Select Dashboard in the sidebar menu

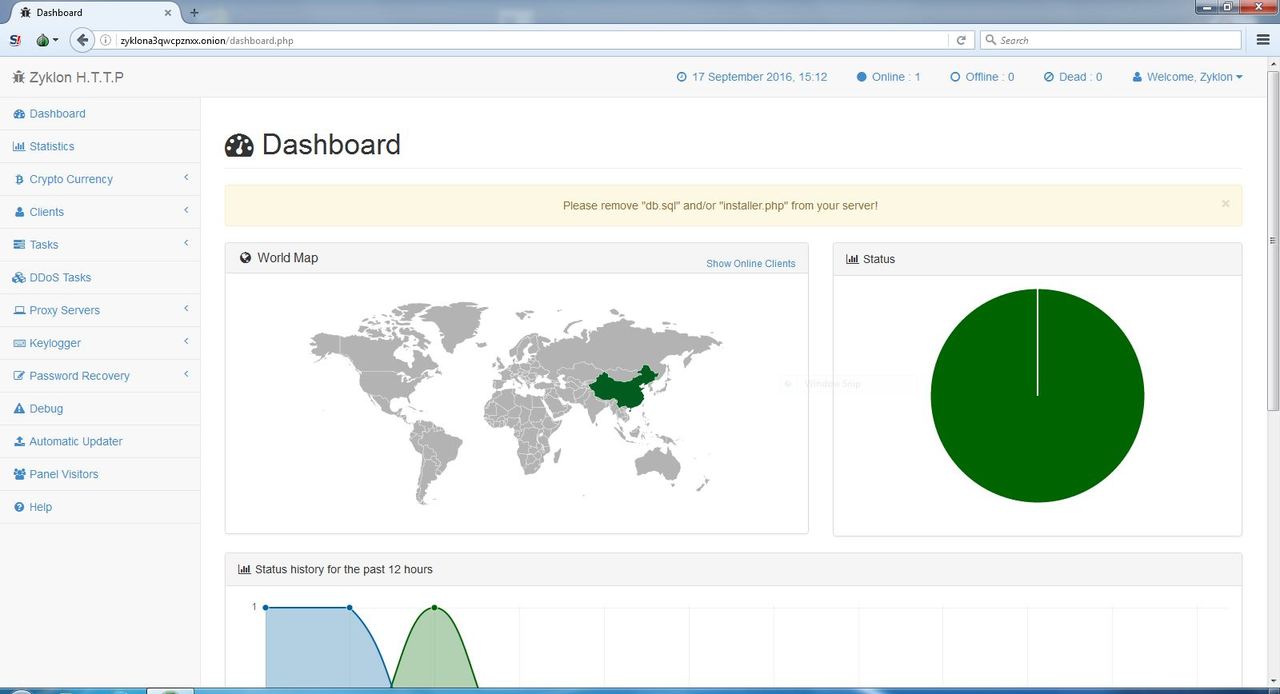(x=57, y=114)
